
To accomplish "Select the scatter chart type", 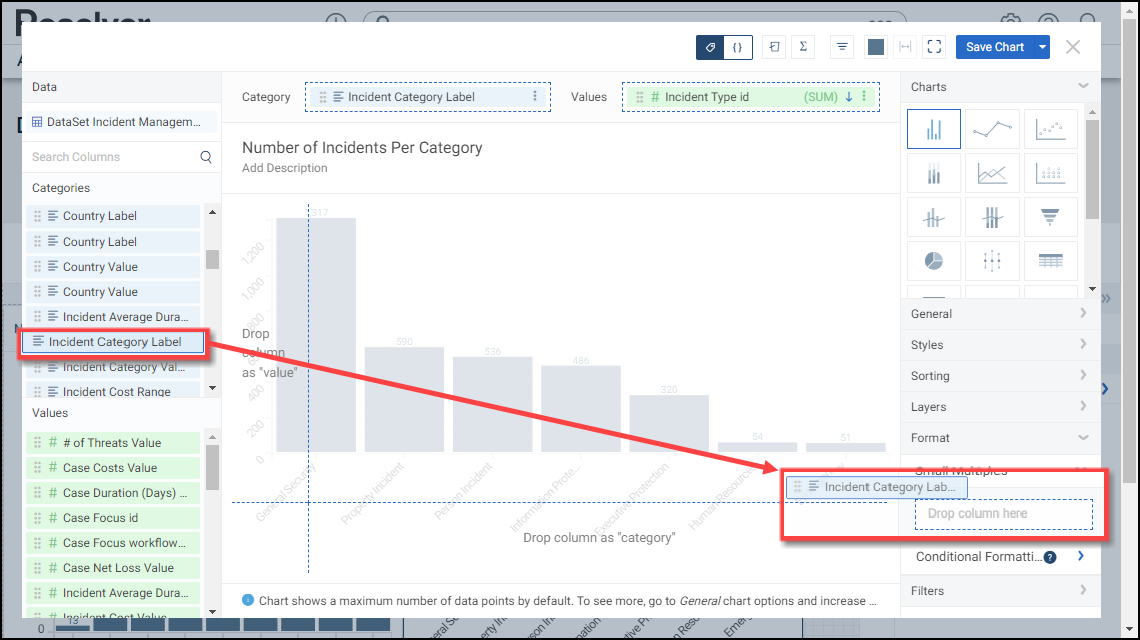I will pos(1050,129).
